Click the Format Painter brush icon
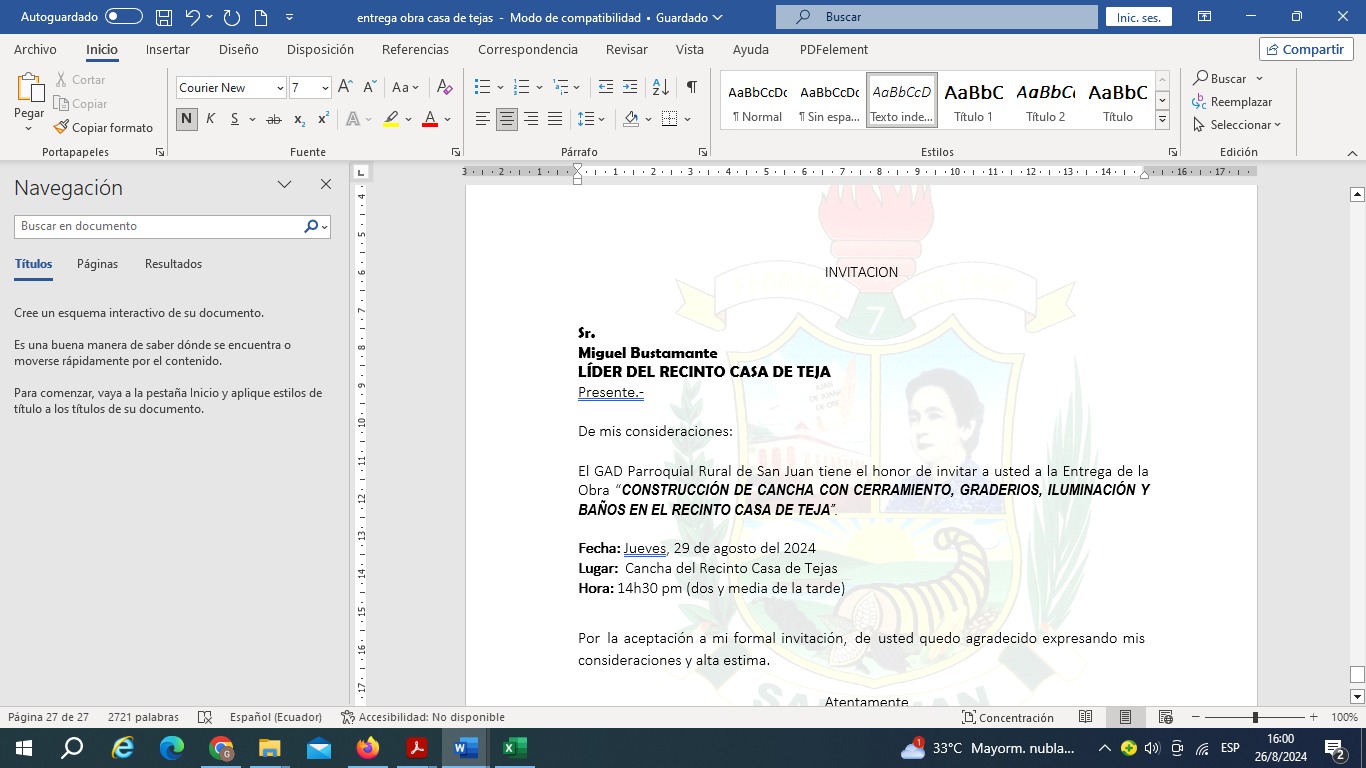The height and width of the screenshot is (768, 1366). tap(62, 128)
